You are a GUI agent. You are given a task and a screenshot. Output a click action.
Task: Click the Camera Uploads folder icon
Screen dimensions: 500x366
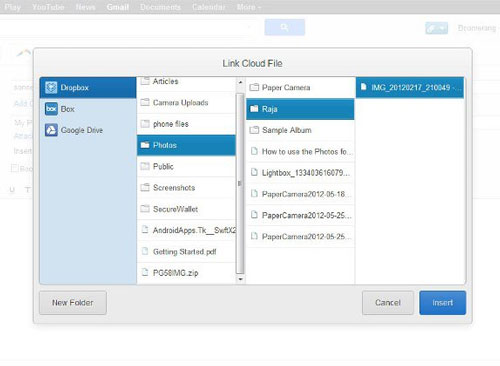[145, 102]
